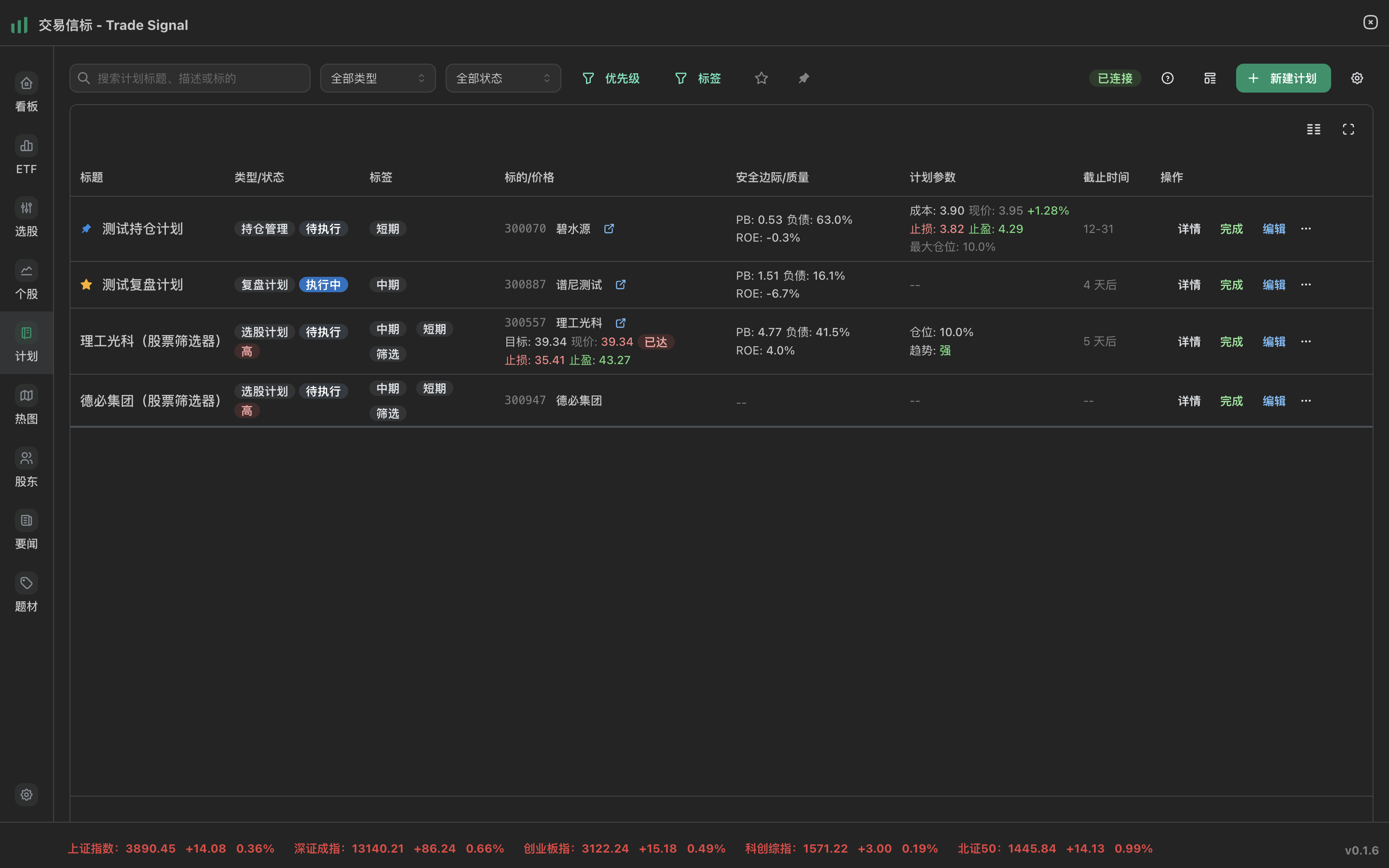Open 标签 filter in toolbar

tap(697, 78)
